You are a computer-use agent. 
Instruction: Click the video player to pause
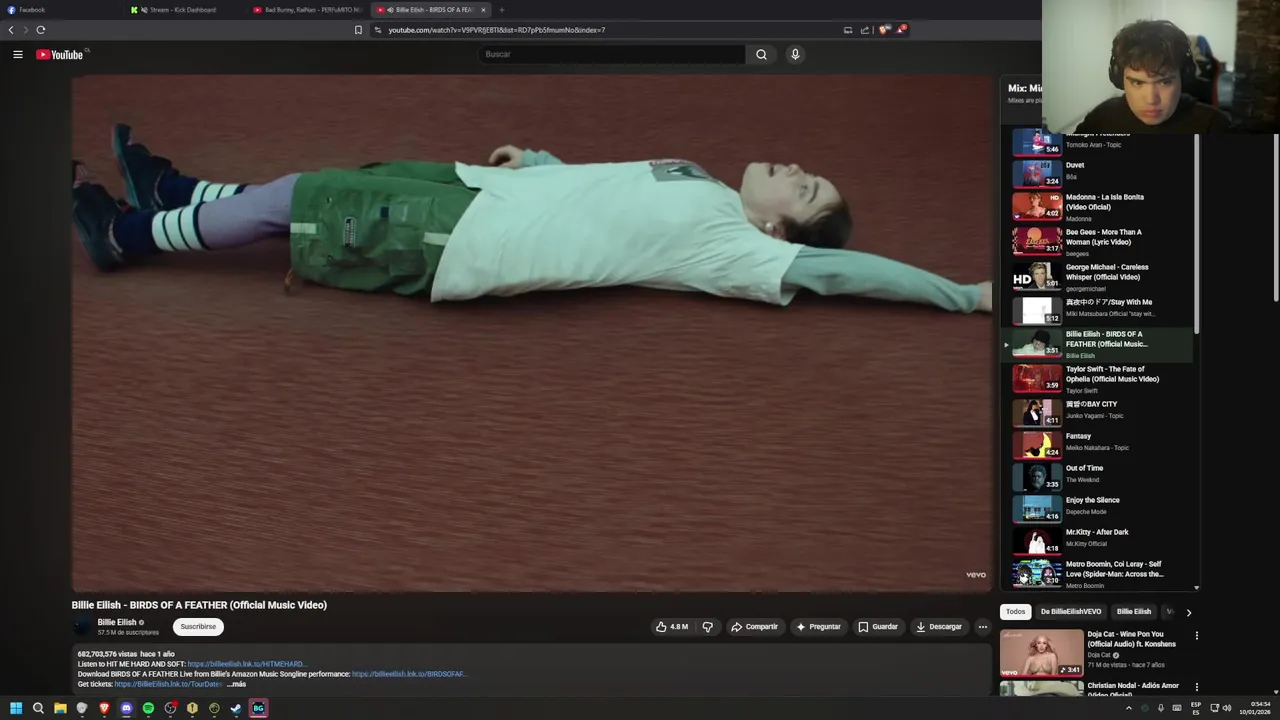(x=532, y=333)
